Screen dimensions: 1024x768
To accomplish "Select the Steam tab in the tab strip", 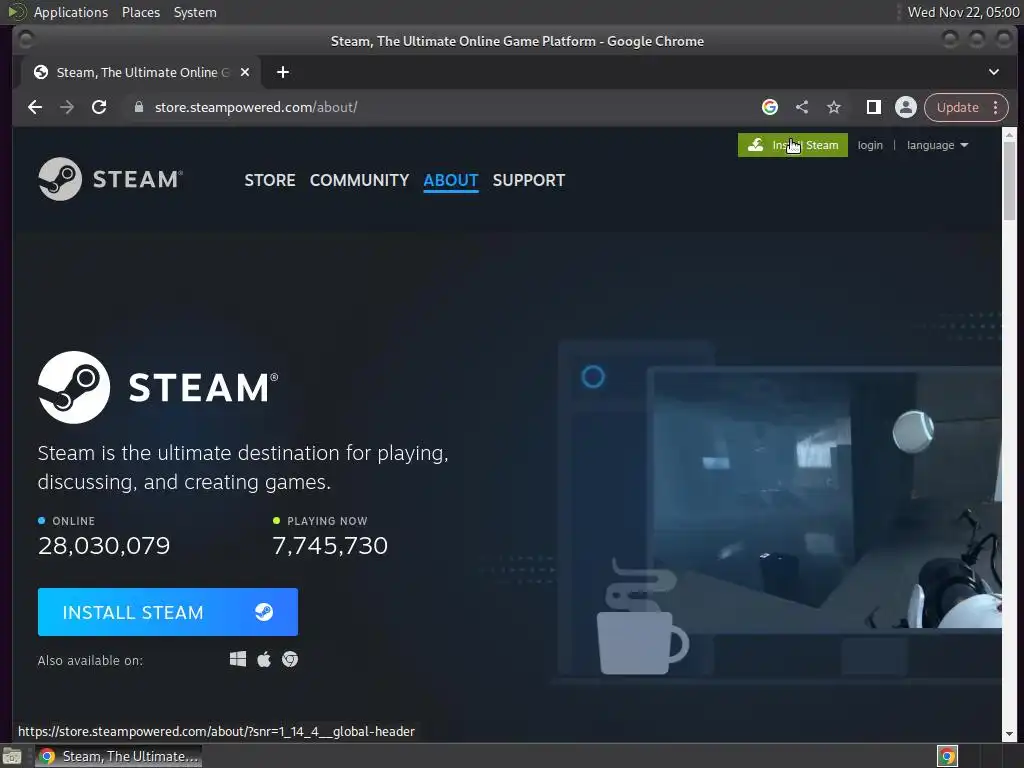I will point(142,72).
